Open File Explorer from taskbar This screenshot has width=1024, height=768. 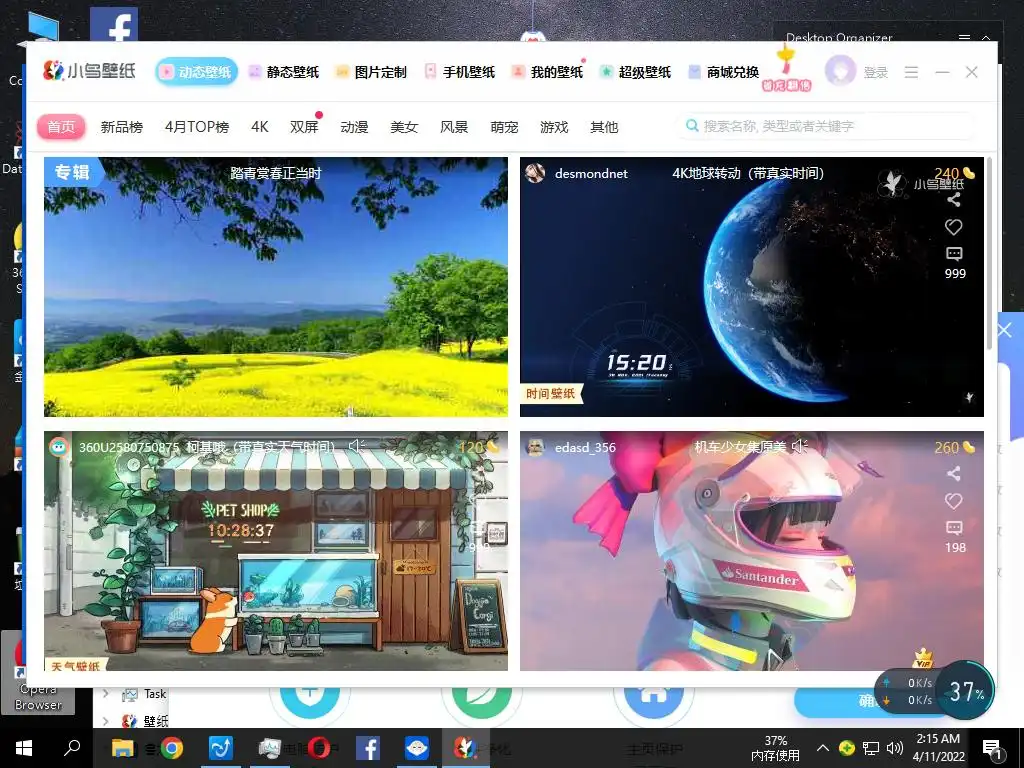(x=122, y=748)
